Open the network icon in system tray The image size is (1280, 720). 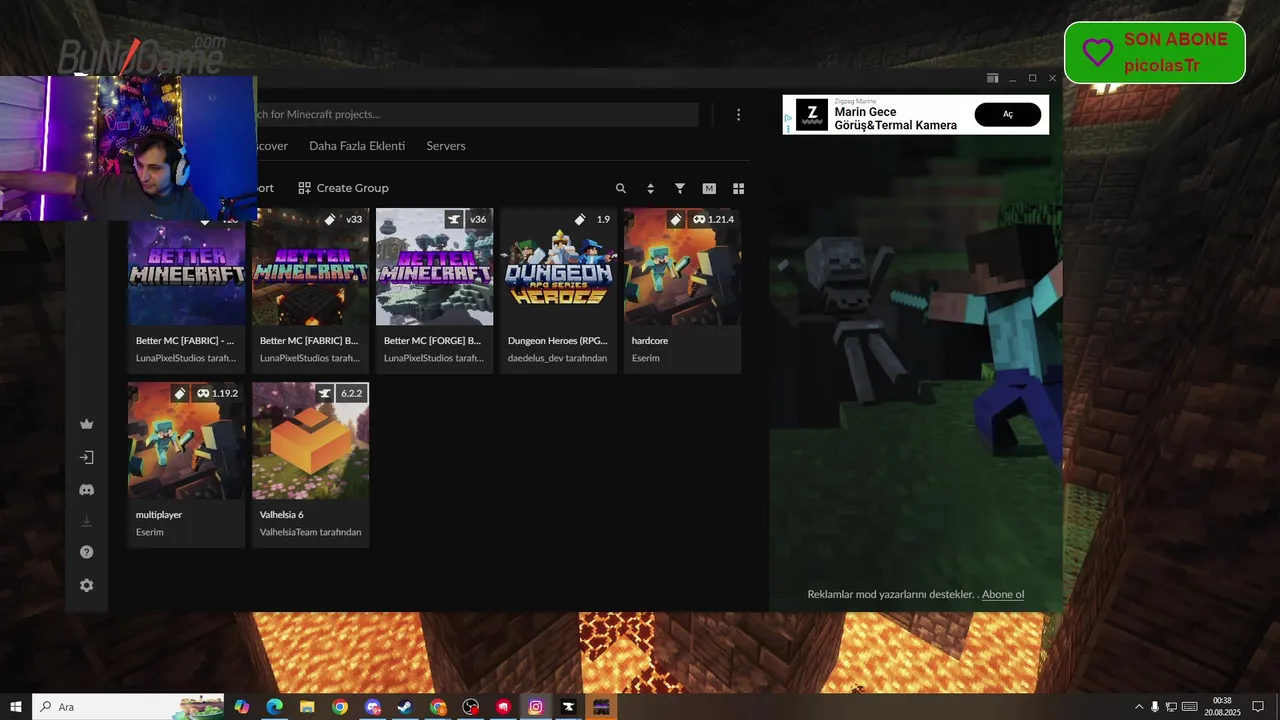(1171, 707)
